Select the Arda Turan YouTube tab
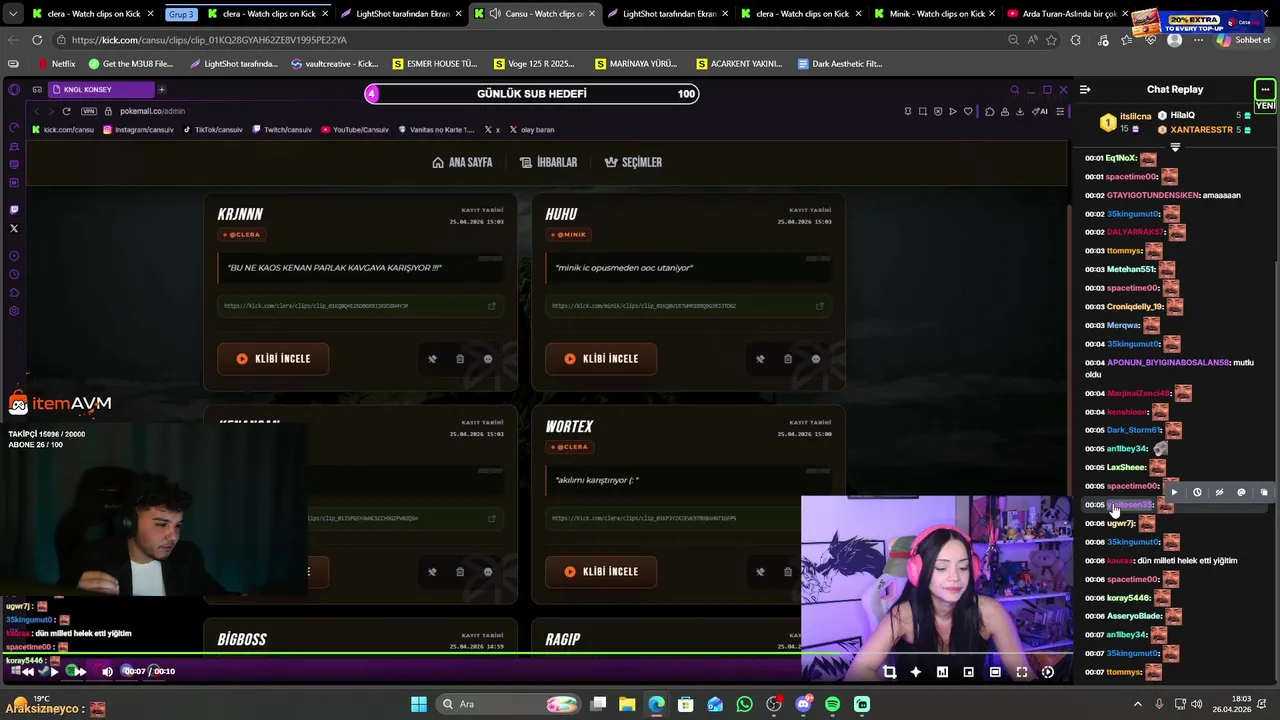This screenshot has height=720, width=1280. click(1068, 14)
